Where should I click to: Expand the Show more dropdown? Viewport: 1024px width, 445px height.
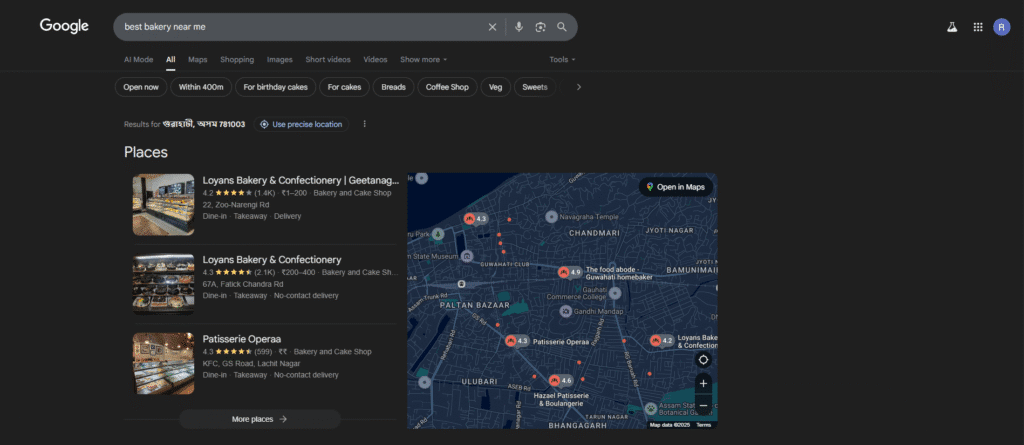click(x=423, y=60)
